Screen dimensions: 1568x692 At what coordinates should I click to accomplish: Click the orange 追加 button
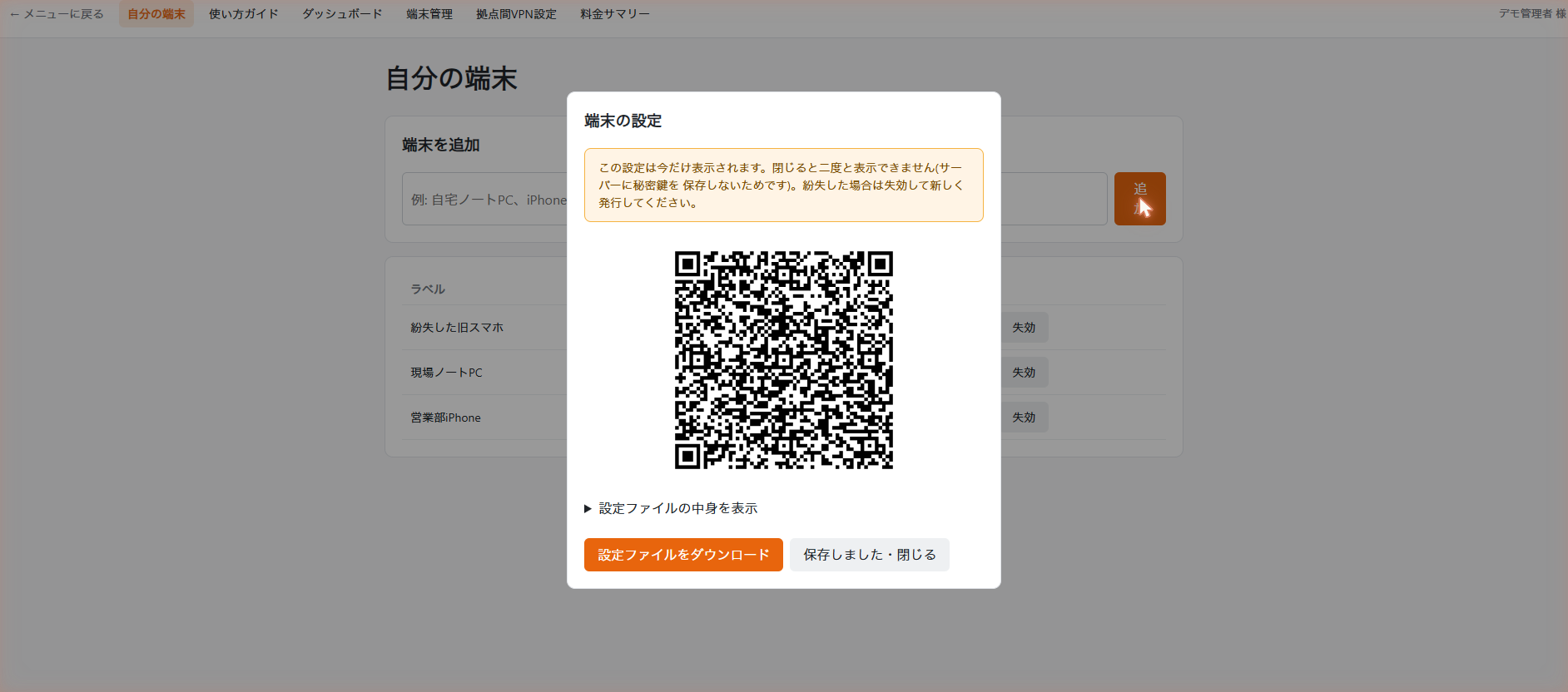1140,199
